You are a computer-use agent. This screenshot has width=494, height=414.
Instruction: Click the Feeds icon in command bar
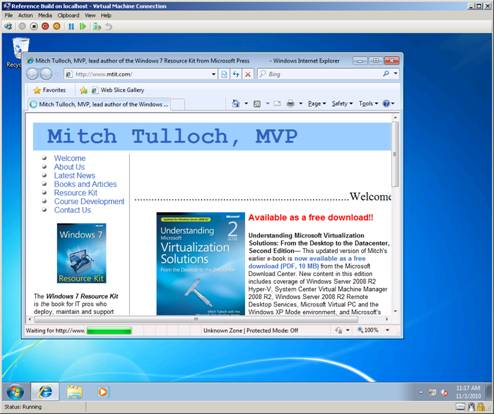pyautogui.click(x=257, y=104)
